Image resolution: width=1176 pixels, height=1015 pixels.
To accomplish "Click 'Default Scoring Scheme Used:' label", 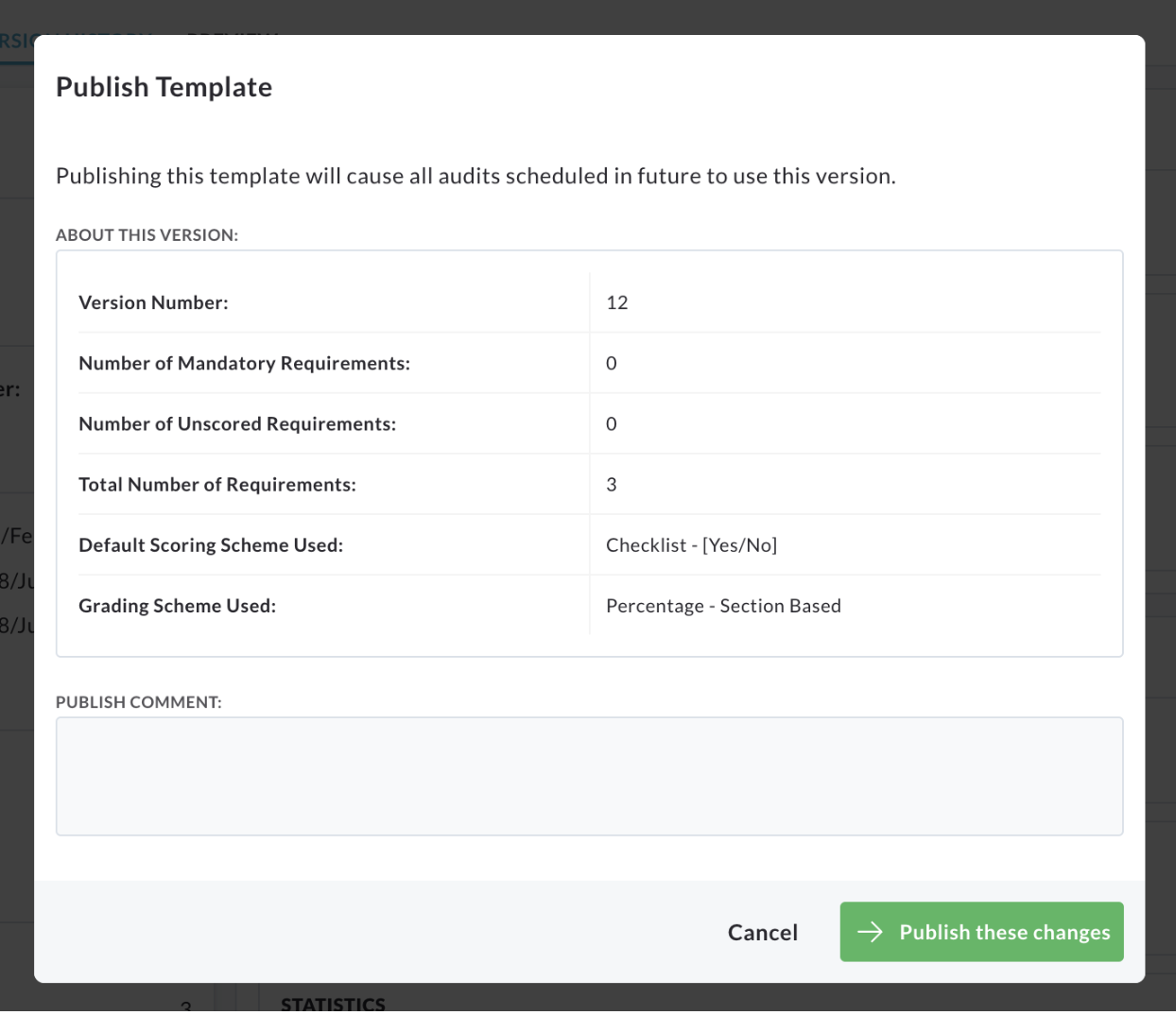I will [x=211, y=545].
